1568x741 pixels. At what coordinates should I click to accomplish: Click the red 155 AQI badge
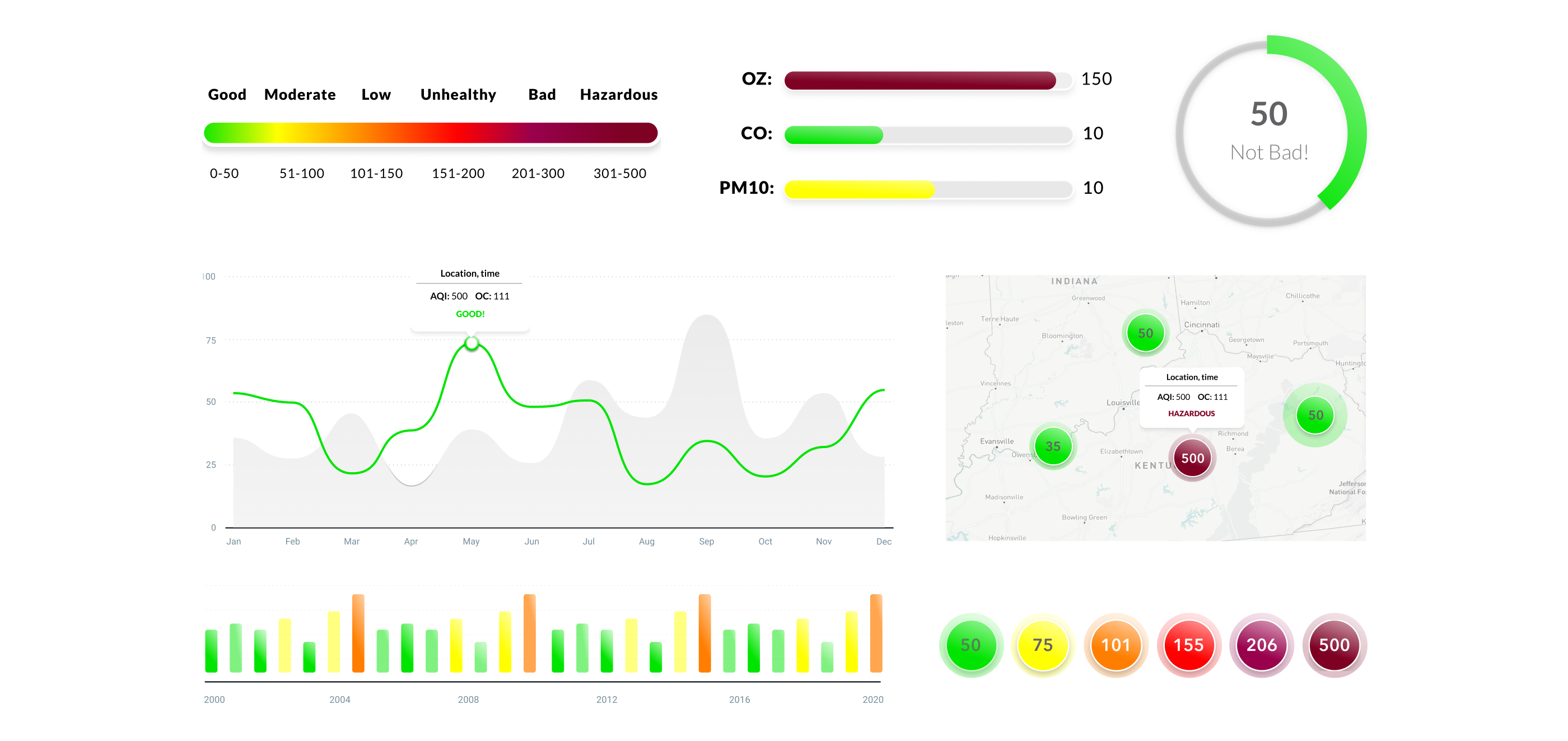(x=1188, y=645)
